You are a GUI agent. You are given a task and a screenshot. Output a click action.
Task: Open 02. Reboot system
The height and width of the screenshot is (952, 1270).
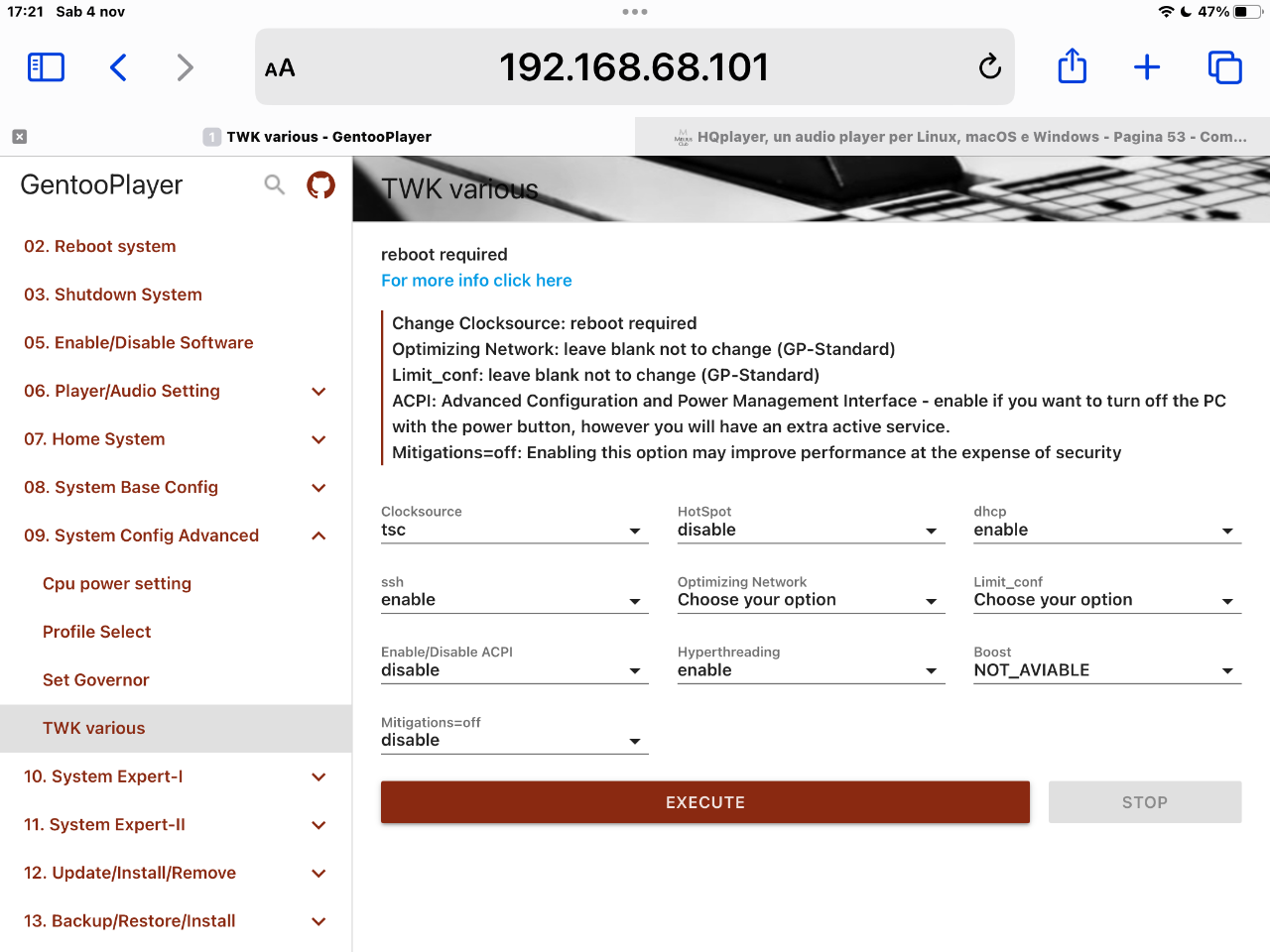[x=100, y=246]
